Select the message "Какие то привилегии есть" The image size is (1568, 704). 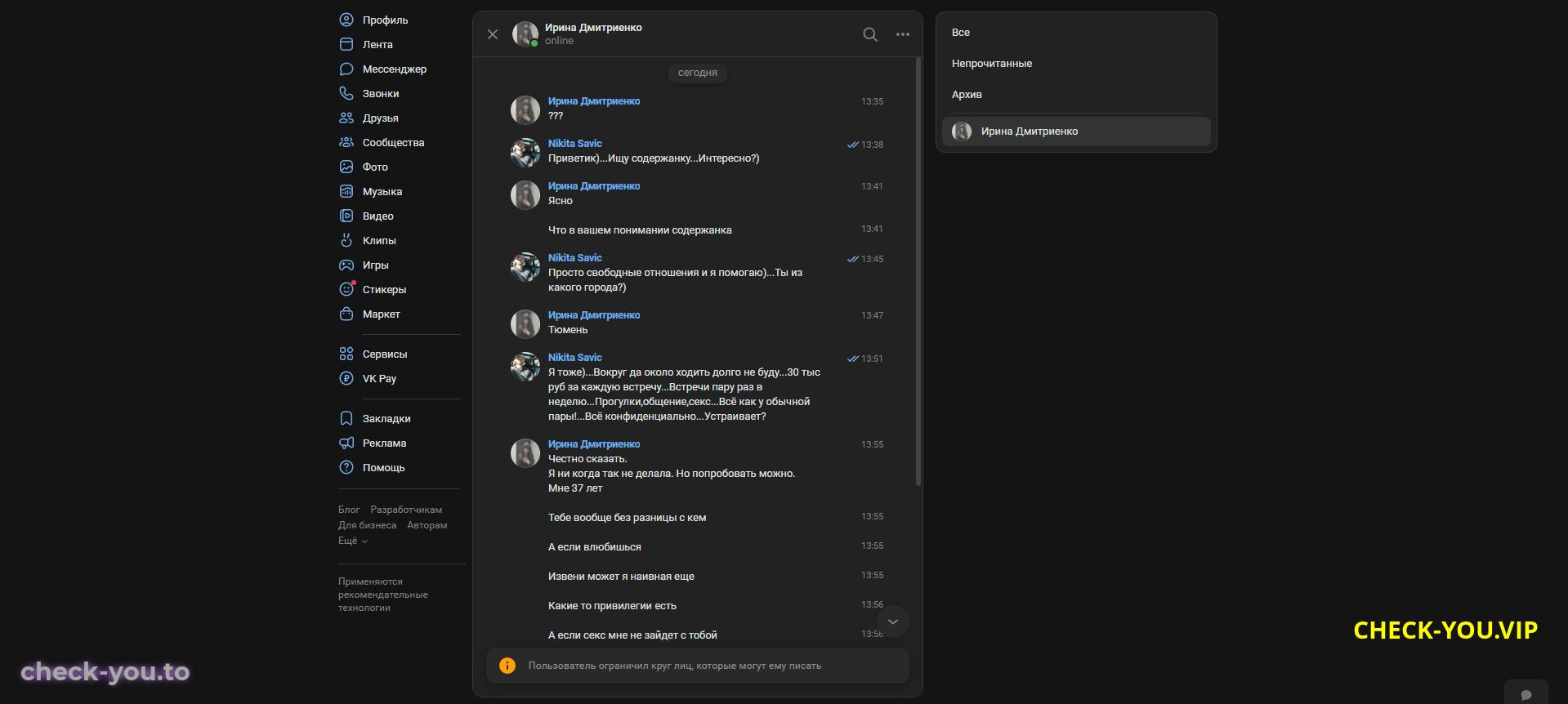tap(612, 606)
